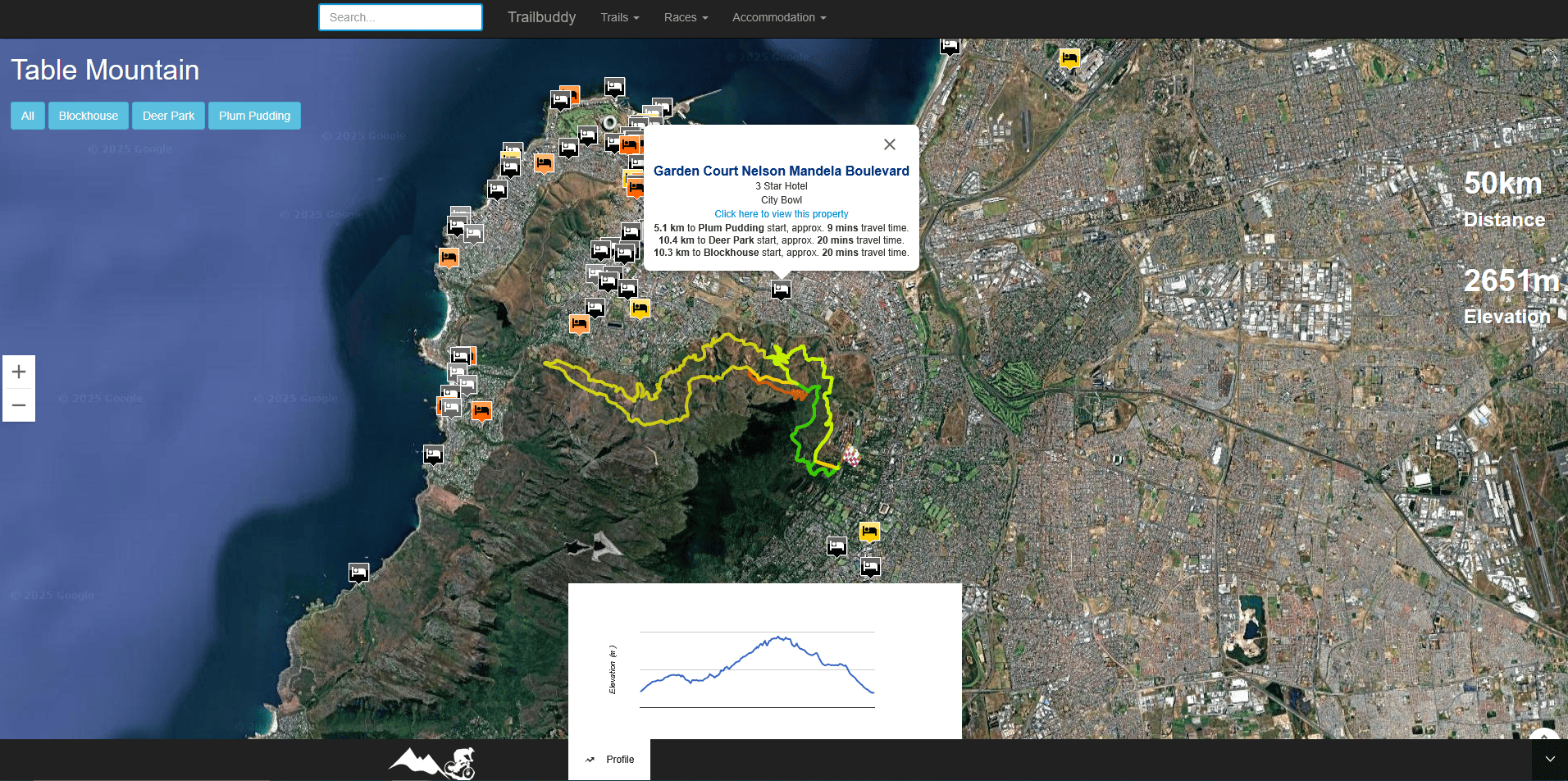Click the checkered flag start marker on the trail
Screen dimensions: 1568x781
[x=852, y=456]
